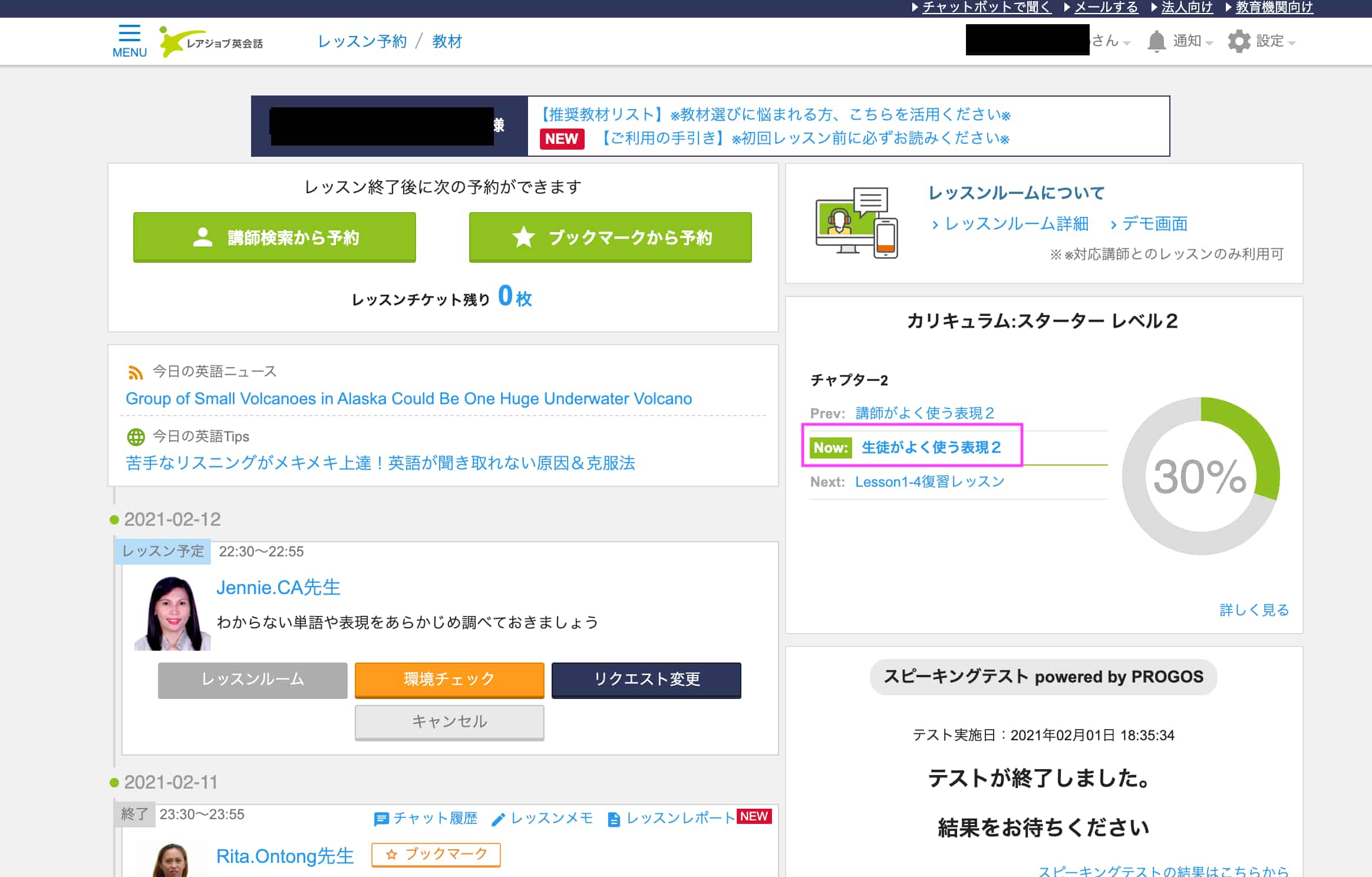Click the レアジョブ英会話 logo
1372x877 pixels.
pos(209,40)
